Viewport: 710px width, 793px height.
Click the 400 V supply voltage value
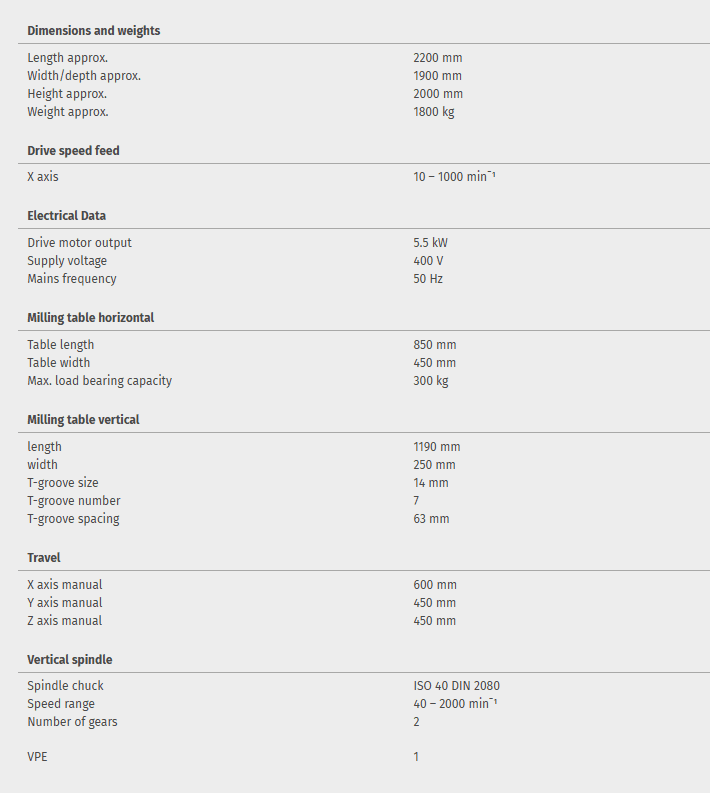(x=428, y=261)
